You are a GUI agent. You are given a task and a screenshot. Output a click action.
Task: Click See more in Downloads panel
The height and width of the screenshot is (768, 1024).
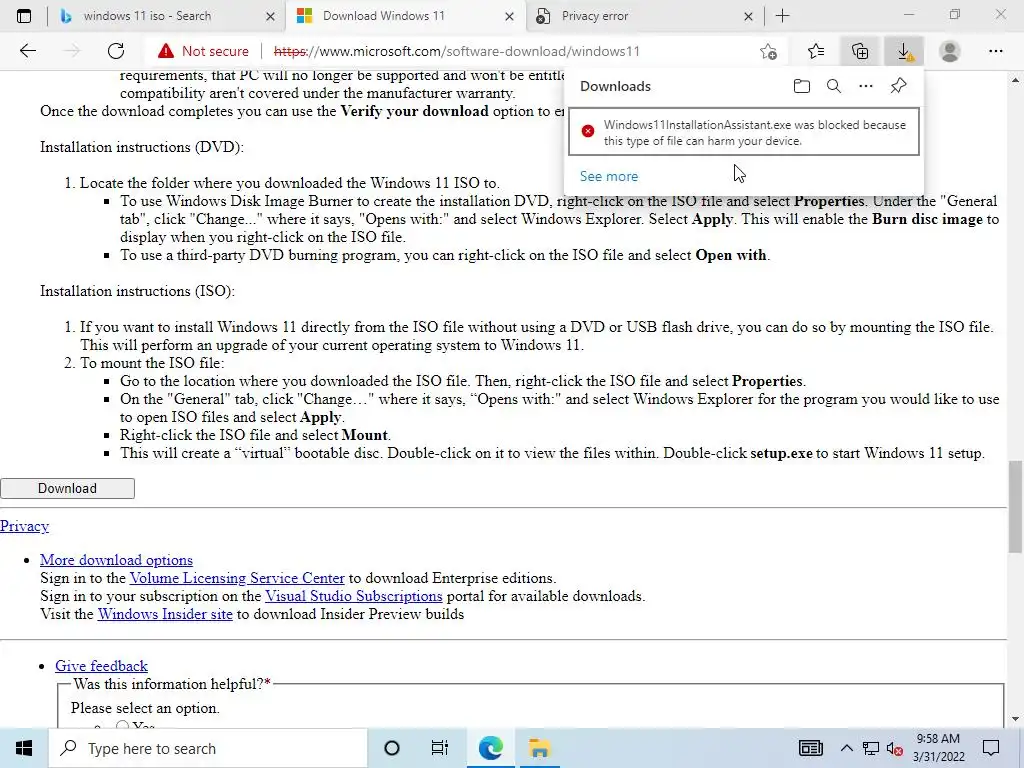(609, 176)
